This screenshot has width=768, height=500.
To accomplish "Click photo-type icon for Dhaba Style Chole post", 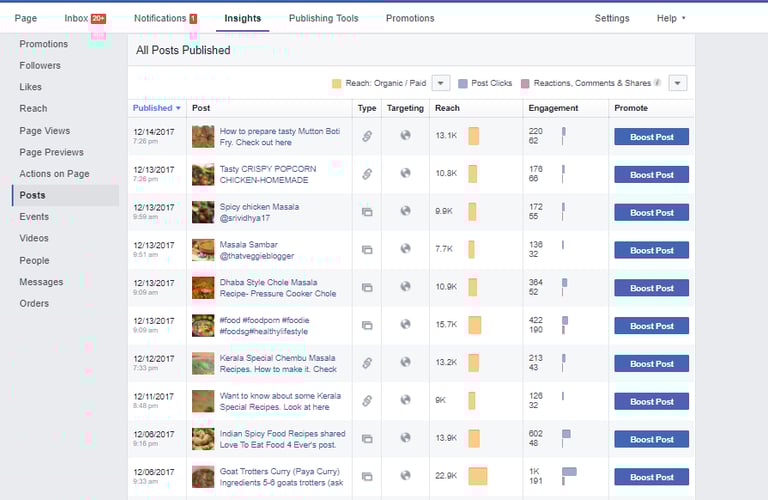I will pyautogui.click(x=367, y=287).
